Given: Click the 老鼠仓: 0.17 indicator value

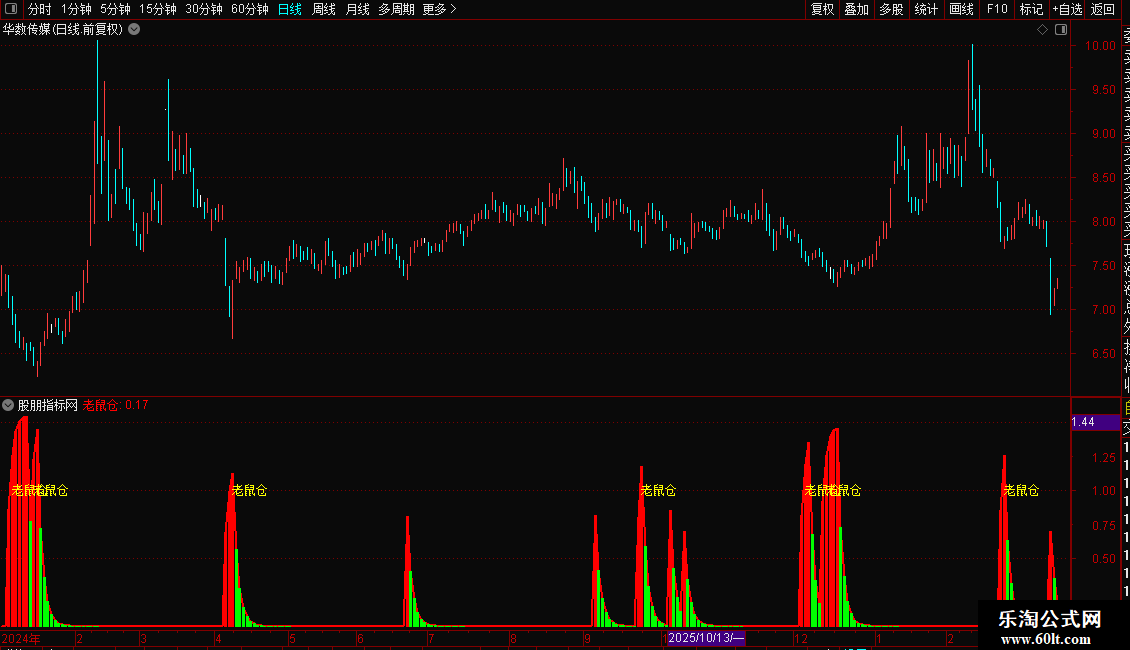Looking at the screenshot, I should tap(115, 406).
